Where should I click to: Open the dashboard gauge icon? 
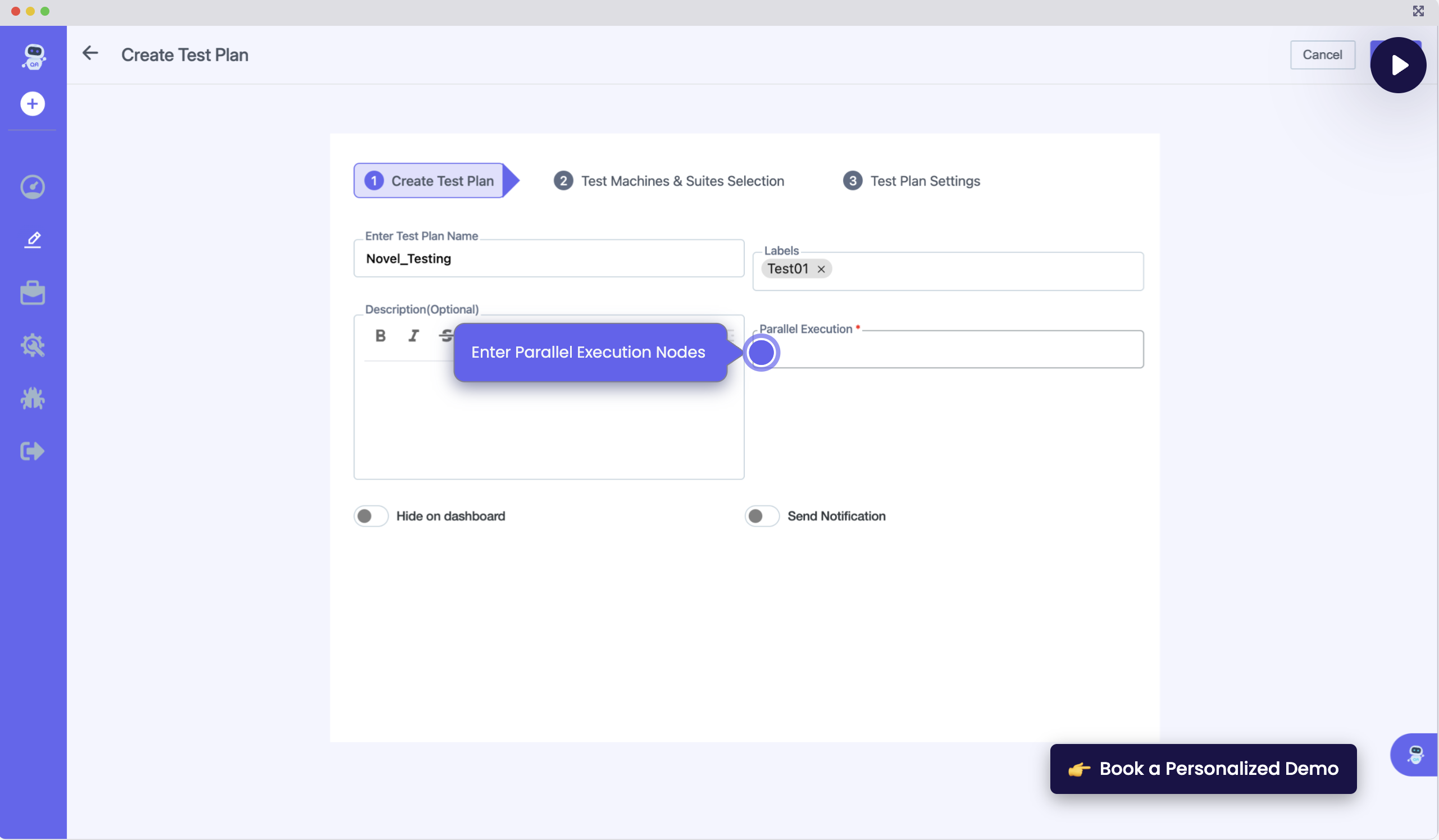pos(33,187)
